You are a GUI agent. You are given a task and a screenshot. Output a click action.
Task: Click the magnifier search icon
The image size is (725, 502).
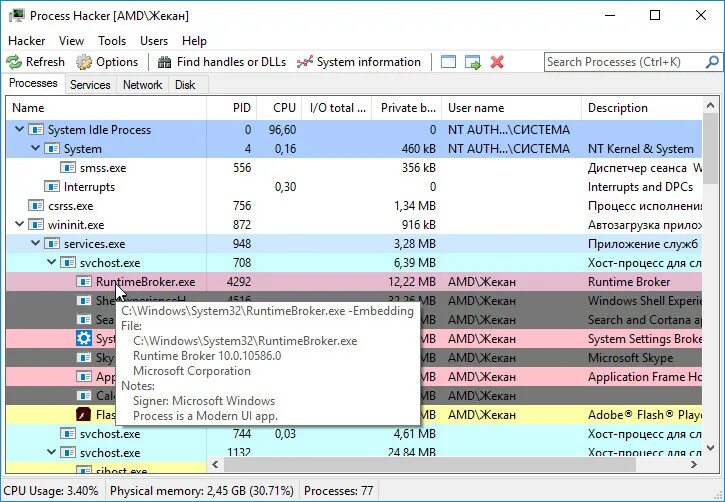point(712,62)
